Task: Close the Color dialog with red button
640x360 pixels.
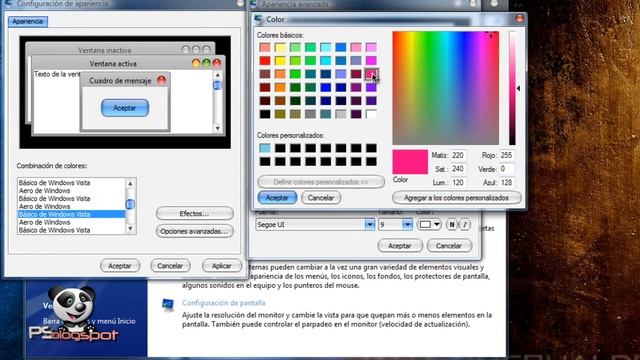Action: pyautogui.click(x=519, y=19)
